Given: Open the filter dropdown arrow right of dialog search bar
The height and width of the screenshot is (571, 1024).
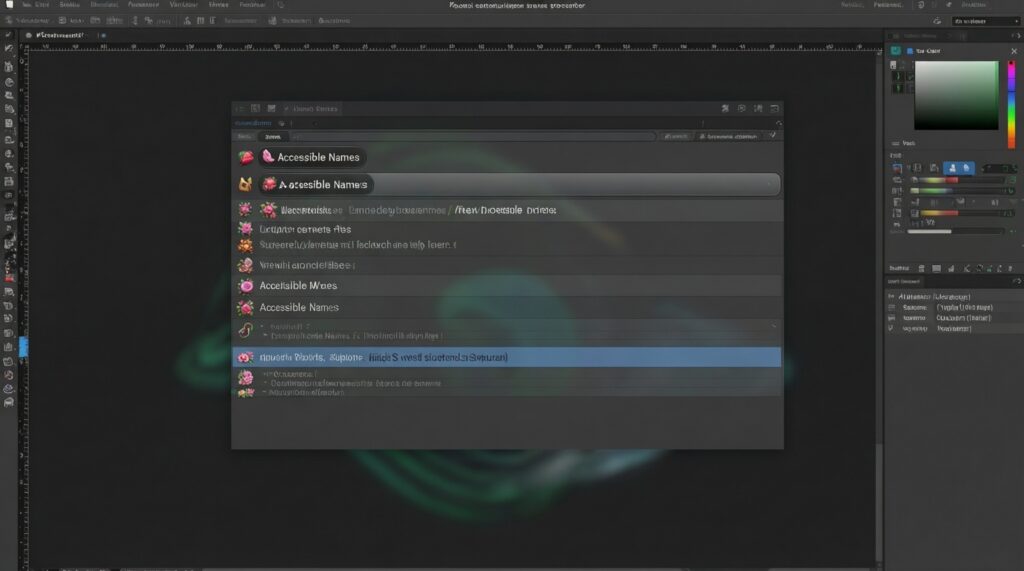Looking at the screenshot, I should [773, 136].
